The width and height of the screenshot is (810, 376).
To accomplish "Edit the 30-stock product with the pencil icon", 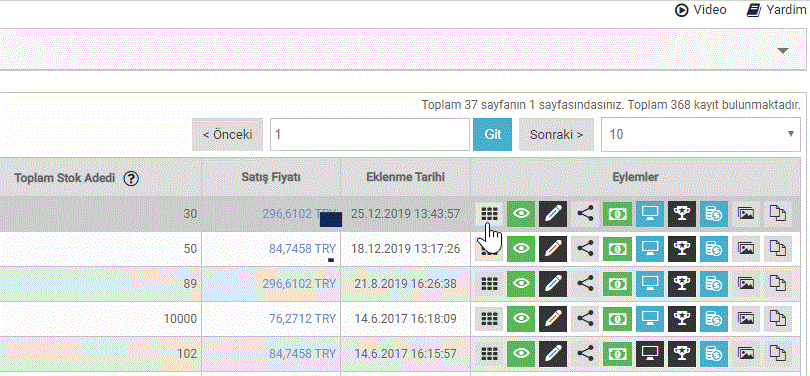I will (x=553, y=214).
